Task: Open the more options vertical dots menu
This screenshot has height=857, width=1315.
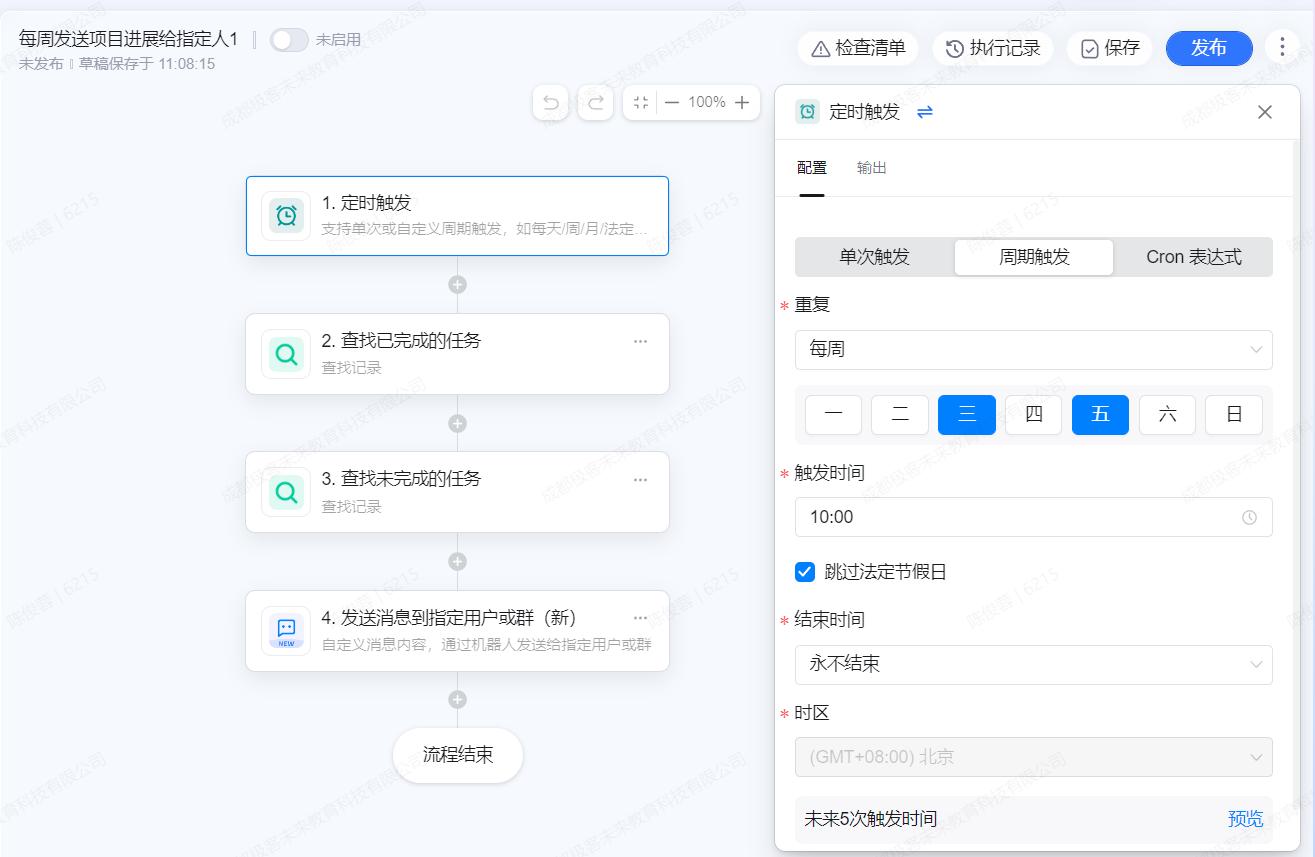Action: [x=1282, y=47]
